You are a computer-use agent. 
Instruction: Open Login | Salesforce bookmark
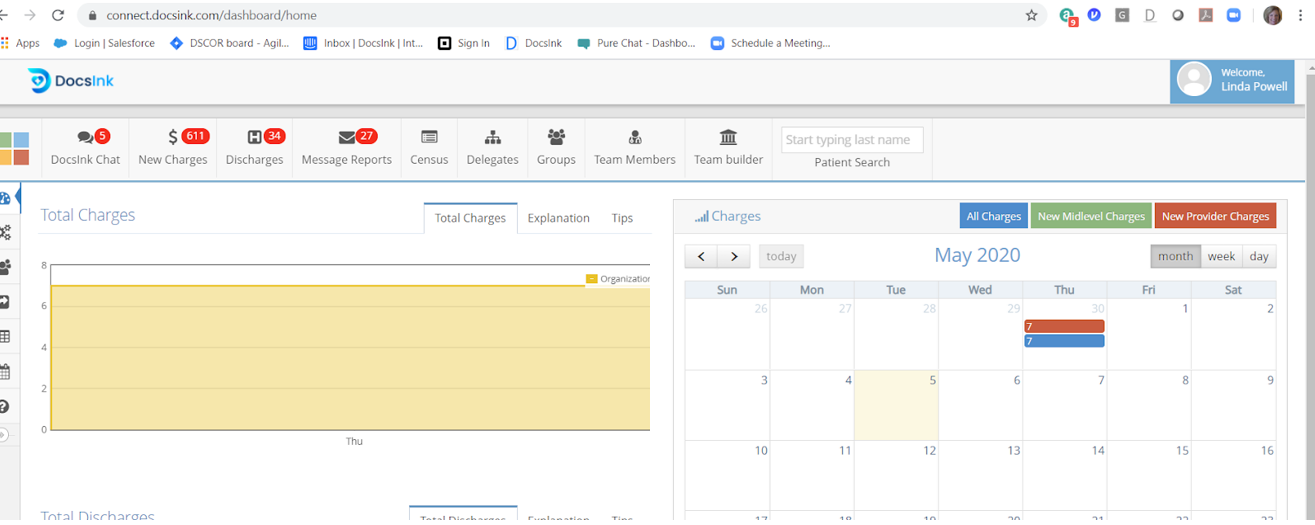pos(104,43)
